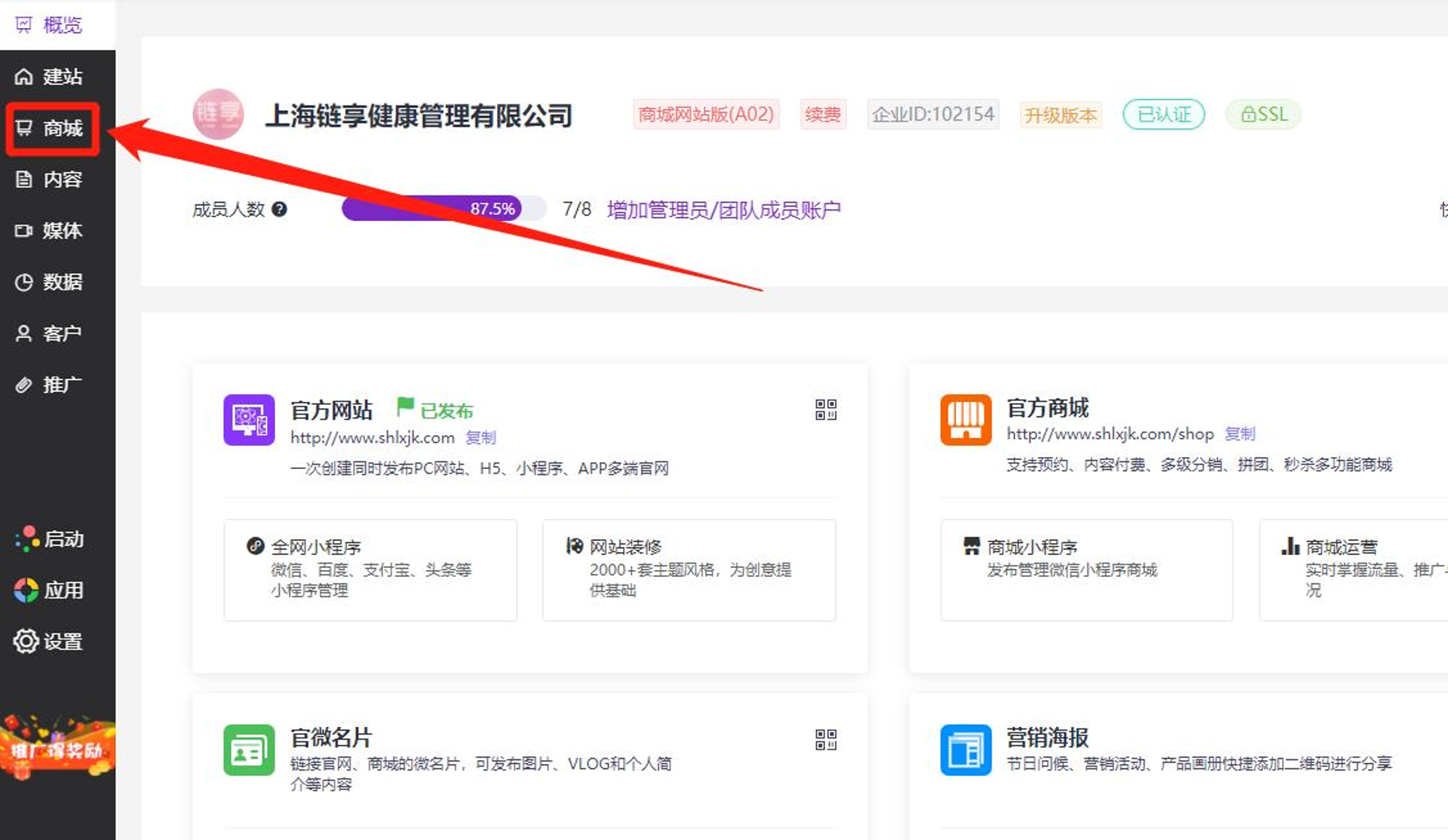Open the 营销海报 title

(1048, 737)
